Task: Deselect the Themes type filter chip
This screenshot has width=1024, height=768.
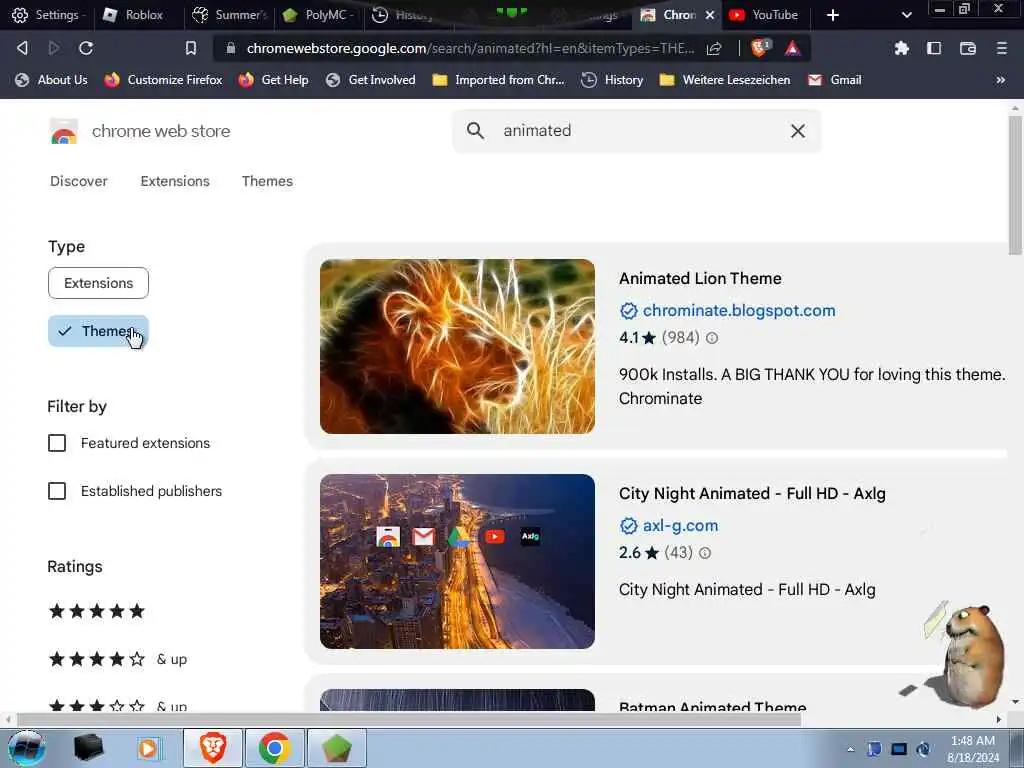Action: click(98, 331)
